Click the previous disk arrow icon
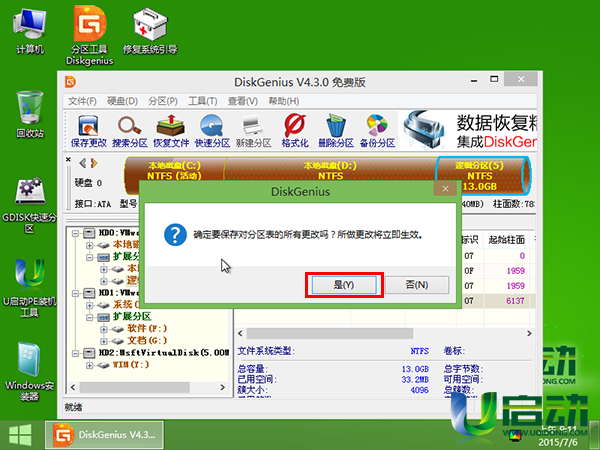Image resolution: width=600 pixels, height=450 pixels. (82, 163)
